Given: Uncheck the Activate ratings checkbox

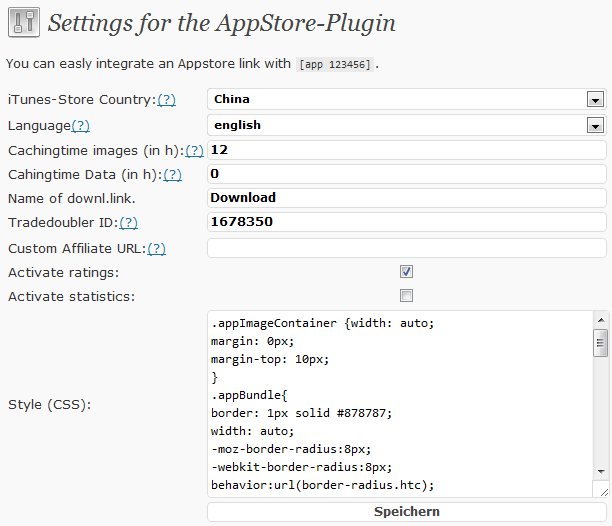Looking at the screenshot, I should [406, 272].
